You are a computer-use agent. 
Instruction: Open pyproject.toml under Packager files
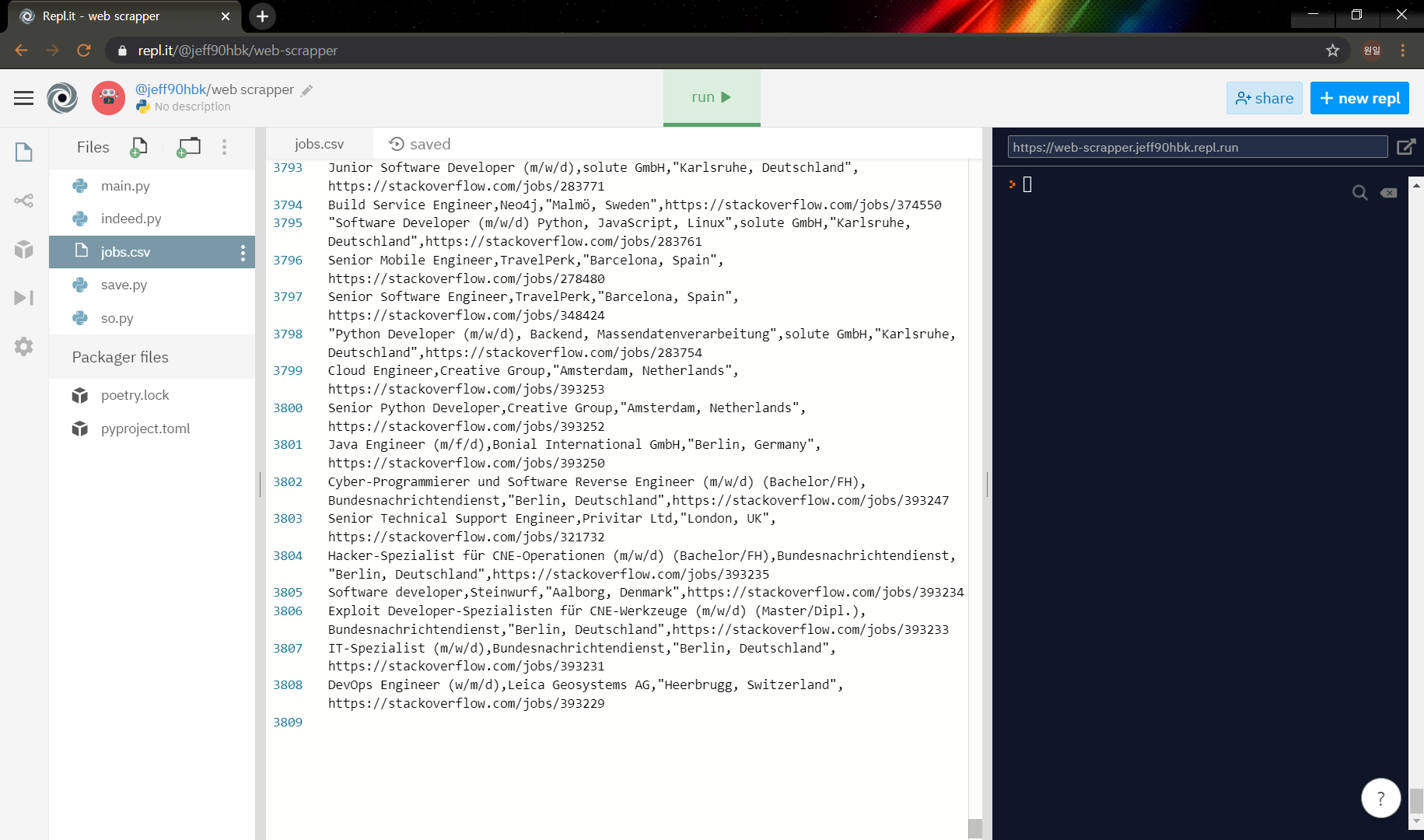point(152,429)
